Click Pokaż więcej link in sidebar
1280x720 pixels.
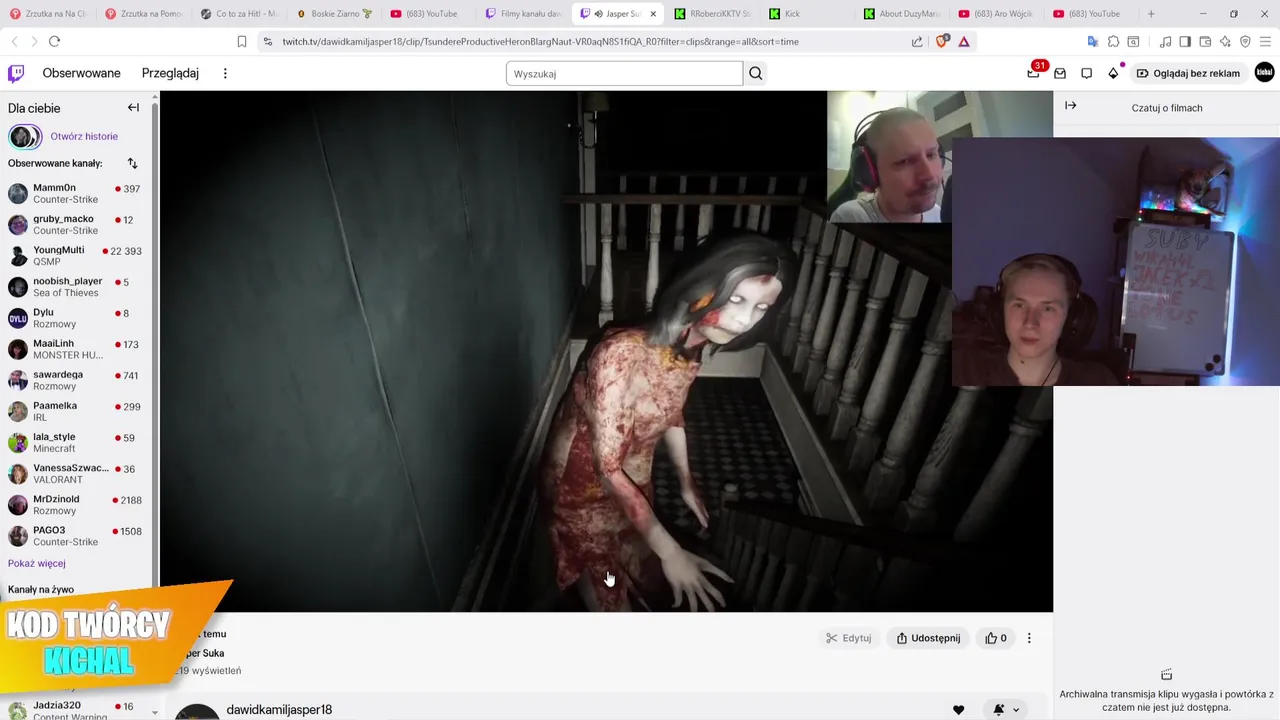click(37, 563)
